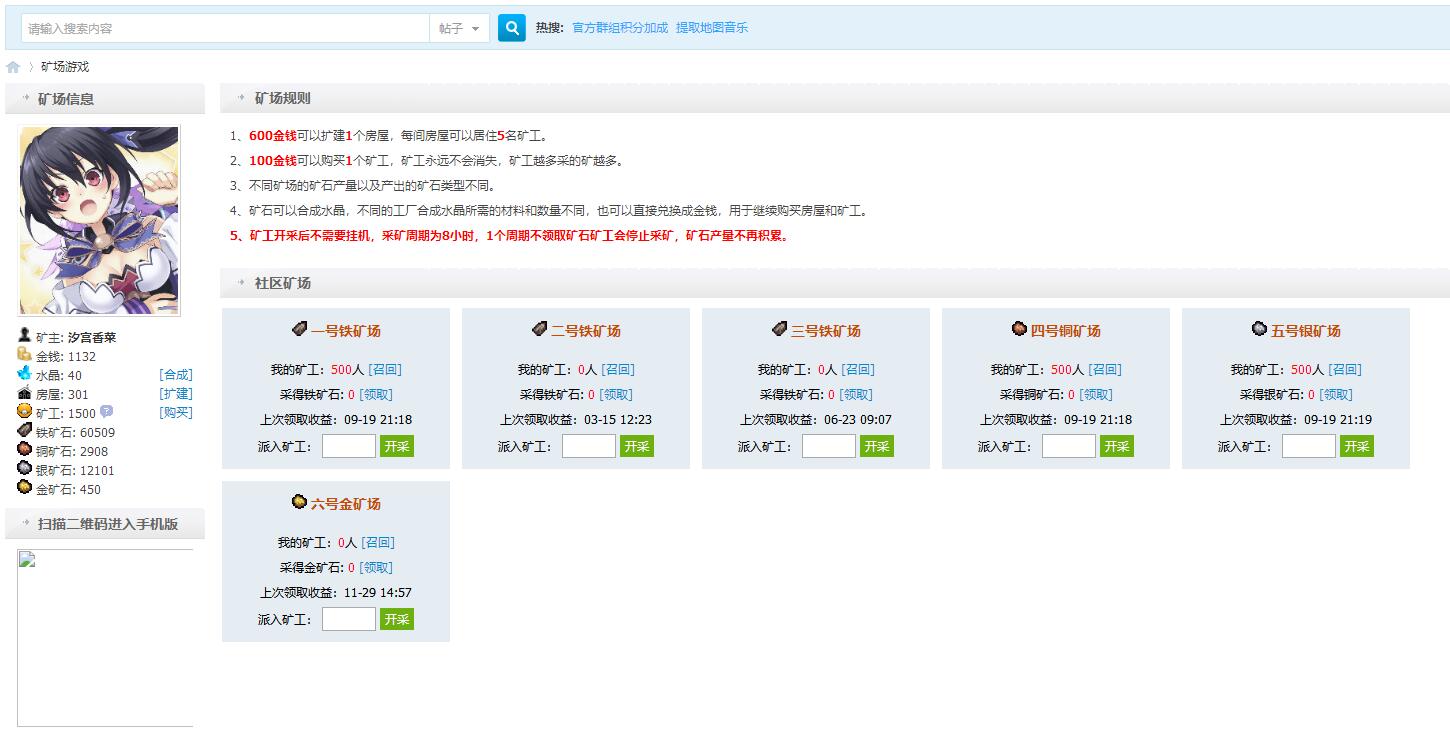
Task: Click the crystal icon in mine info
Action: (25, 374)
